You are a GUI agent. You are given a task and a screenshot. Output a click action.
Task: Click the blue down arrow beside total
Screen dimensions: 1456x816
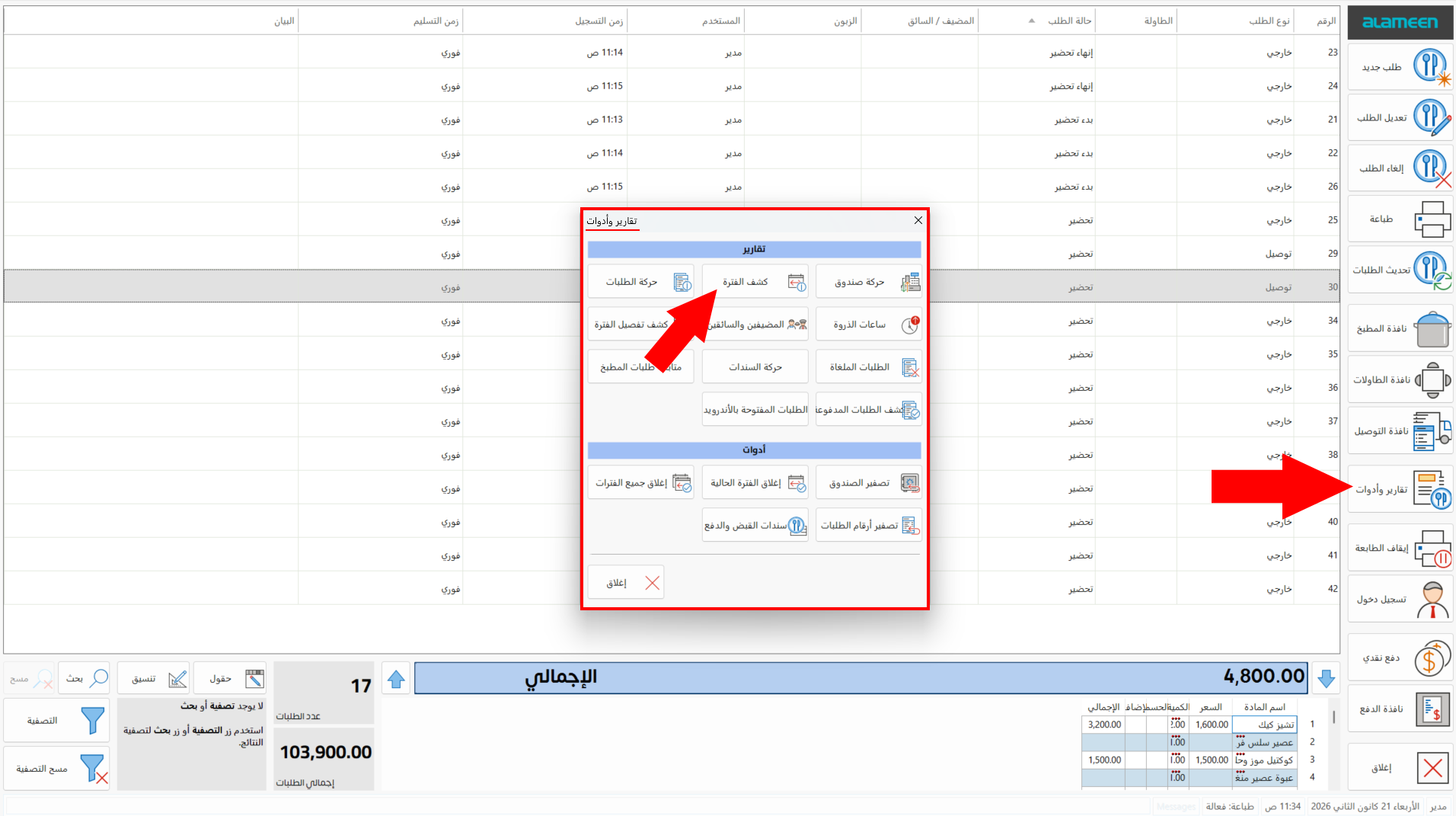(x=1326, y=678)
